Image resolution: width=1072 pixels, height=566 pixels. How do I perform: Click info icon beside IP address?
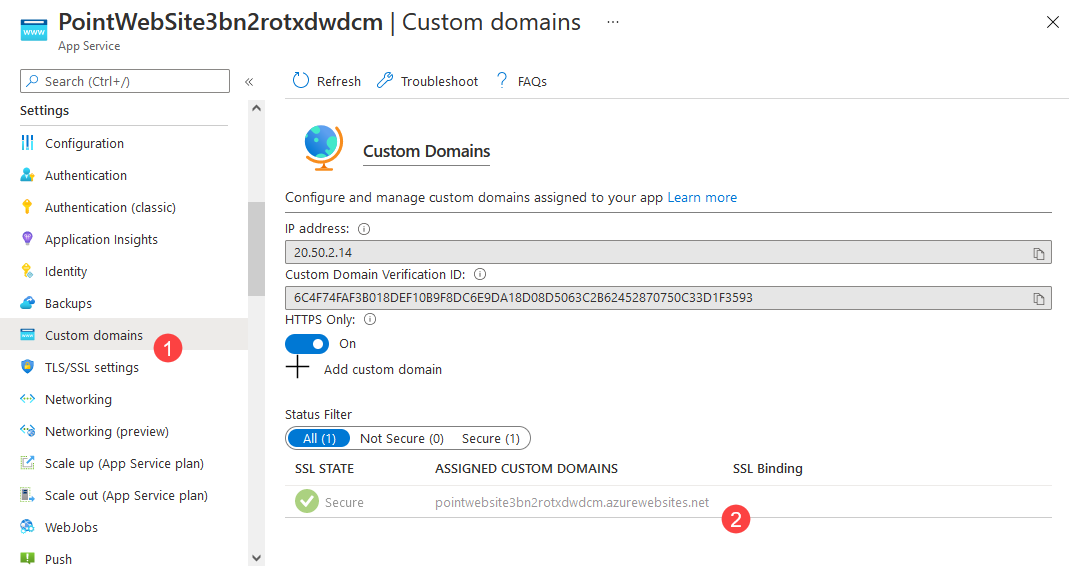coord(364,229)
